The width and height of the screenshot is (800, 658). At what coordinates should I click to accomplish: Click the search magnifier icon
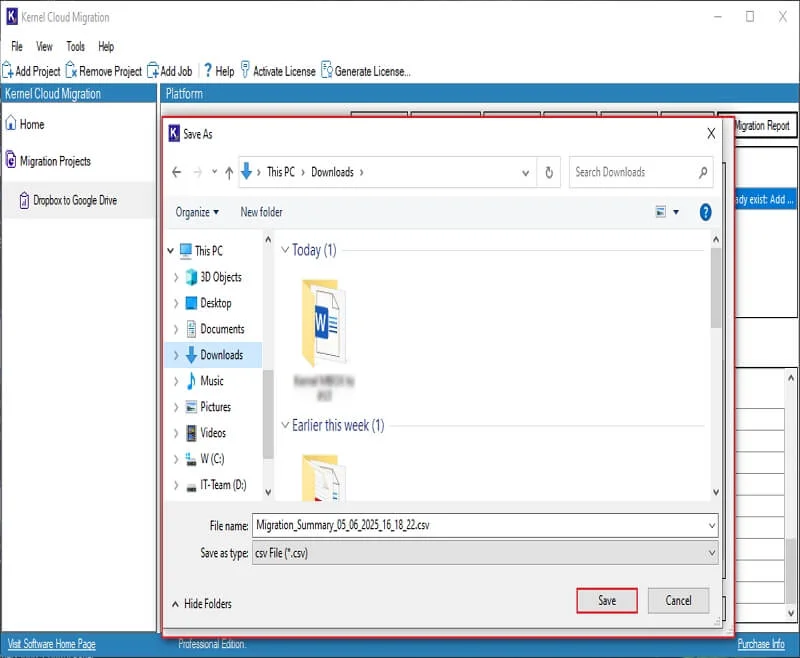(x=703, y=172)
